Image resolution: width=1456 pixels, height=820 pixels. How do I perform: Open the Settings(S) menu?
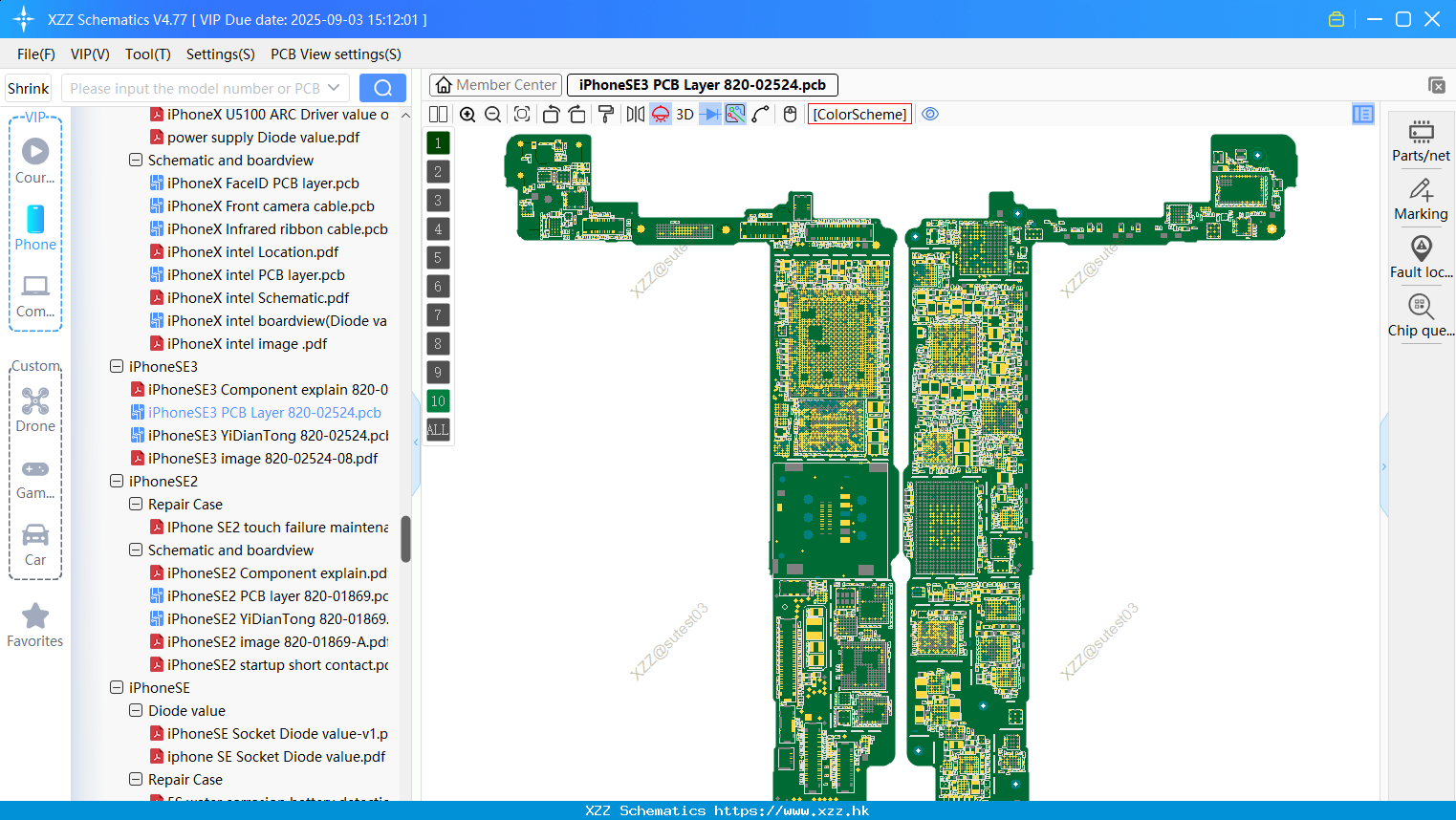click(x=221, y=54)
